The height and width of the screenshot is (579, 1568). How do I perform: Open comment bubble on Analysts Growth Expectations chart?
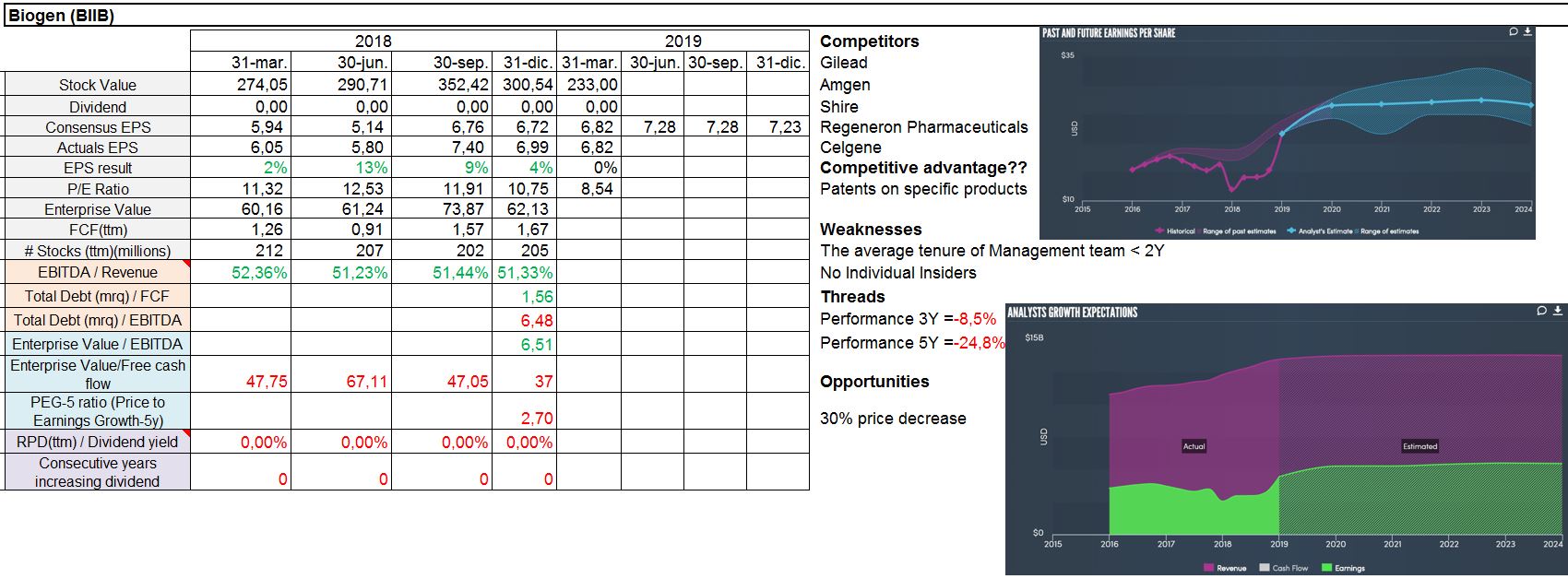1542,311
